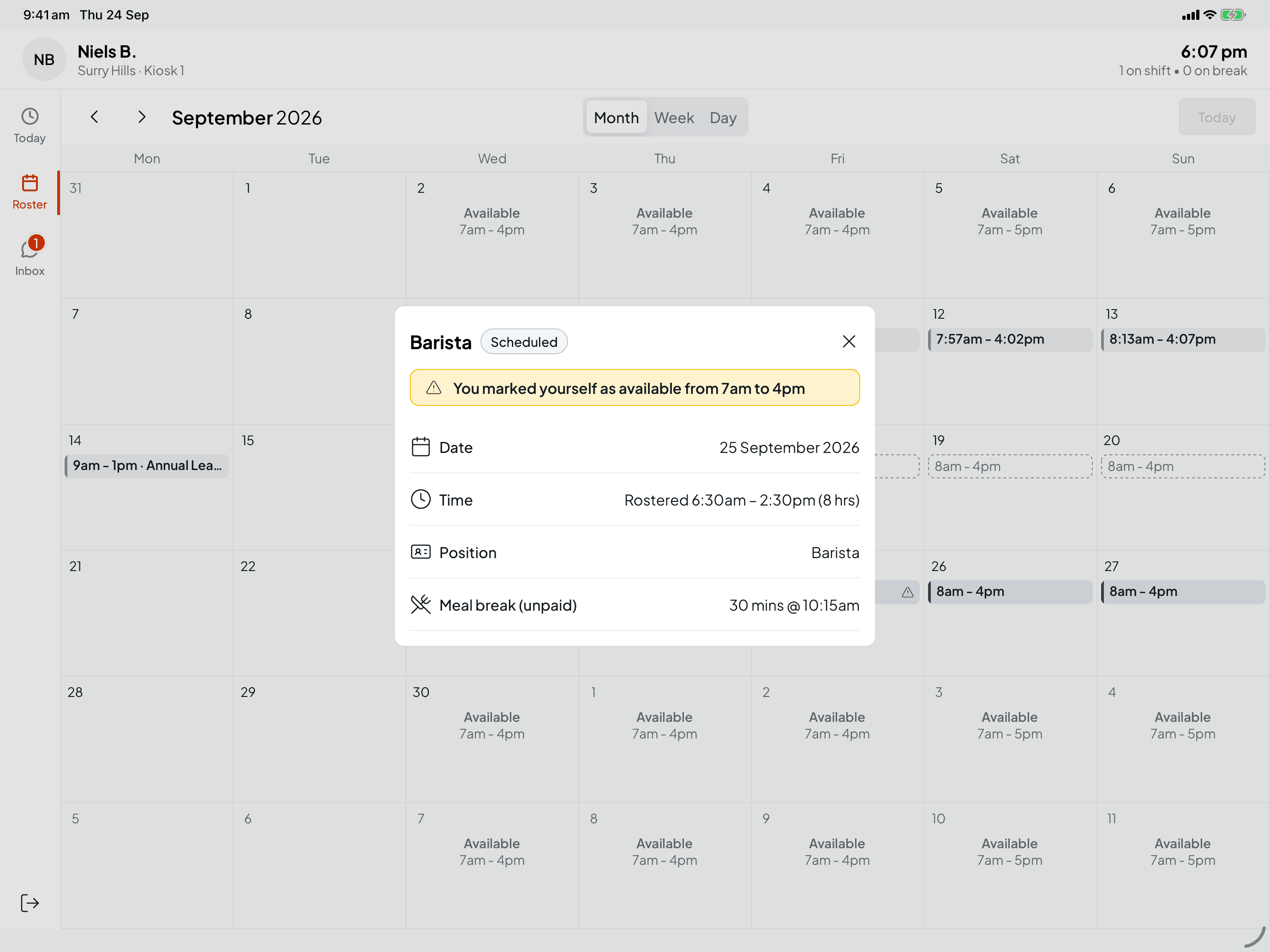Go to next month with right chevron
The height and width of the screenshot is (952, 1270).
tap(142, 117)
